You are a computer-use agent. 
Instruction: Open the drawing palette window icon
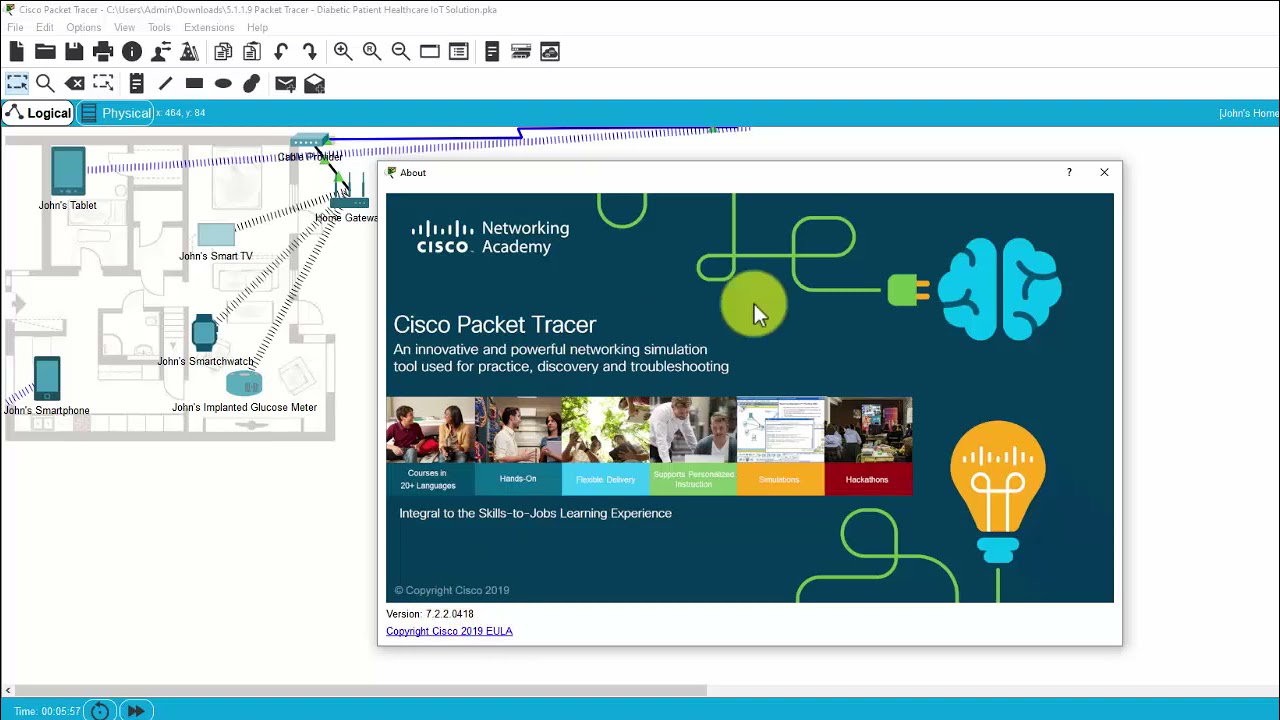click(430, 52)
